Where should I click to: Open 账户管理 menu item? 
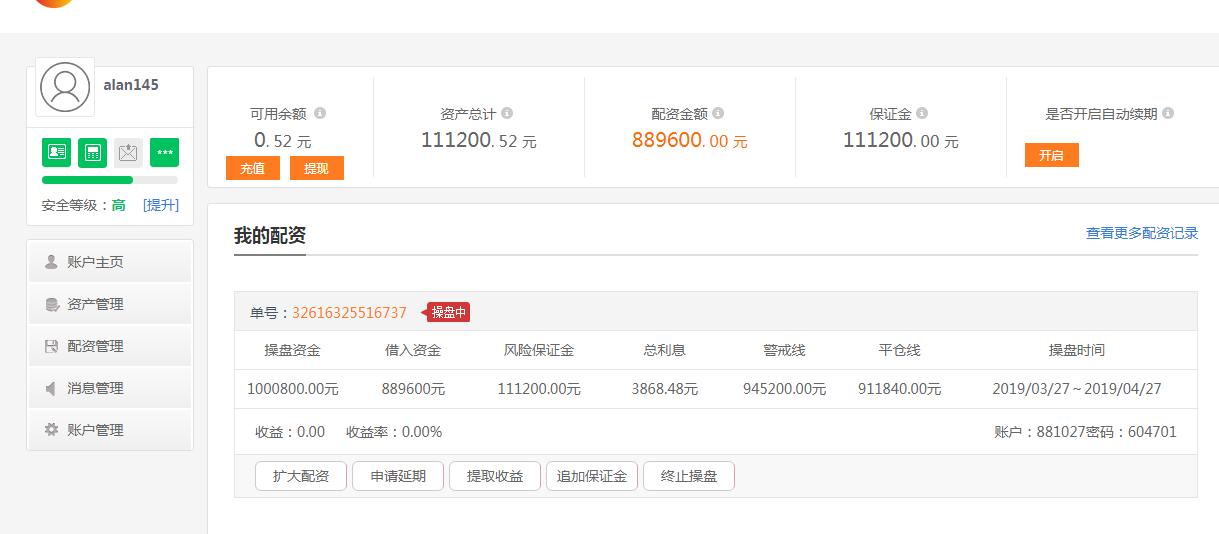pos(110,430)
